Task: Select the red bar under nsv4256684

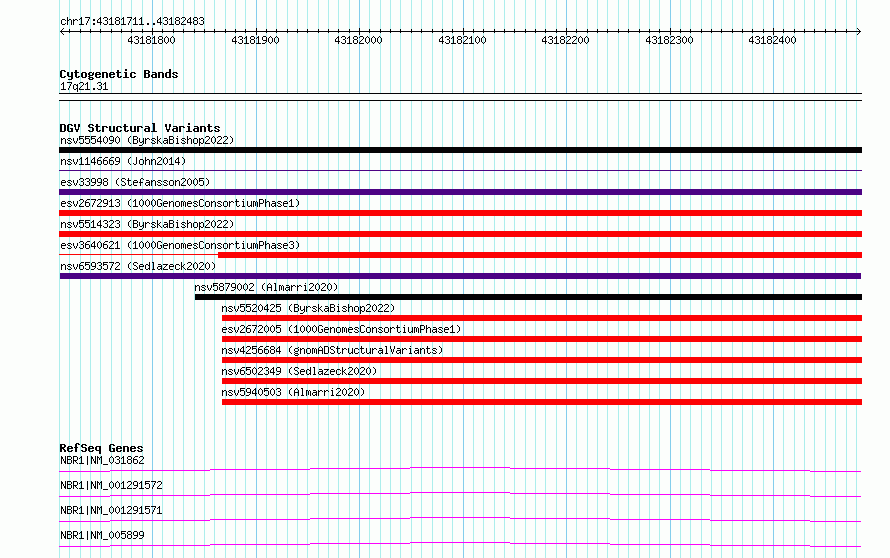Action: (542, 360)
